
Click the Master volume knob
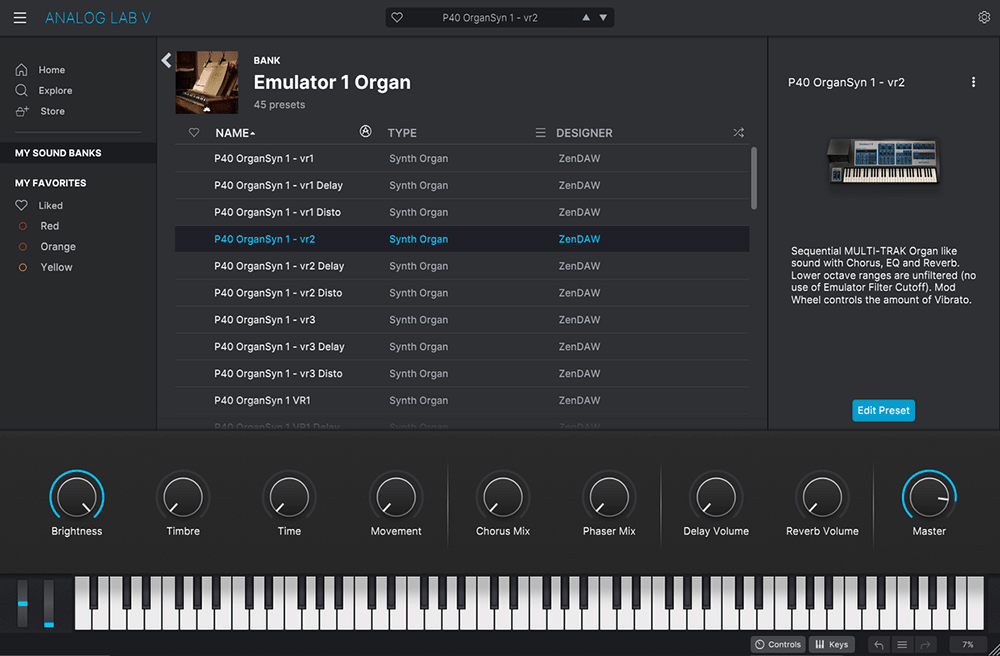pyautogui.click(x=929, y=497)
